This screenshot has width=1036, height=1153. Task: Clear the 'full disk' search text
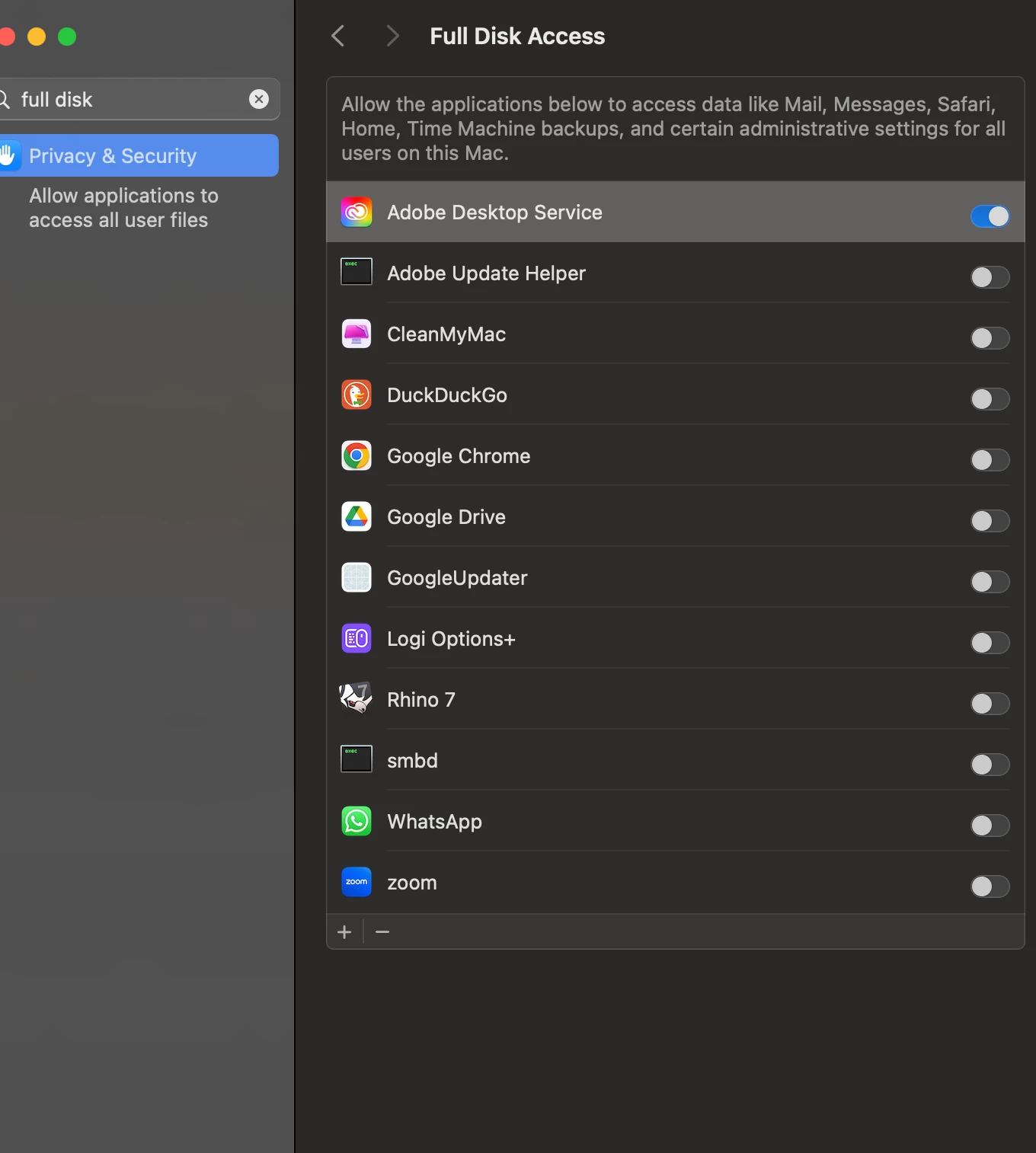259,99
